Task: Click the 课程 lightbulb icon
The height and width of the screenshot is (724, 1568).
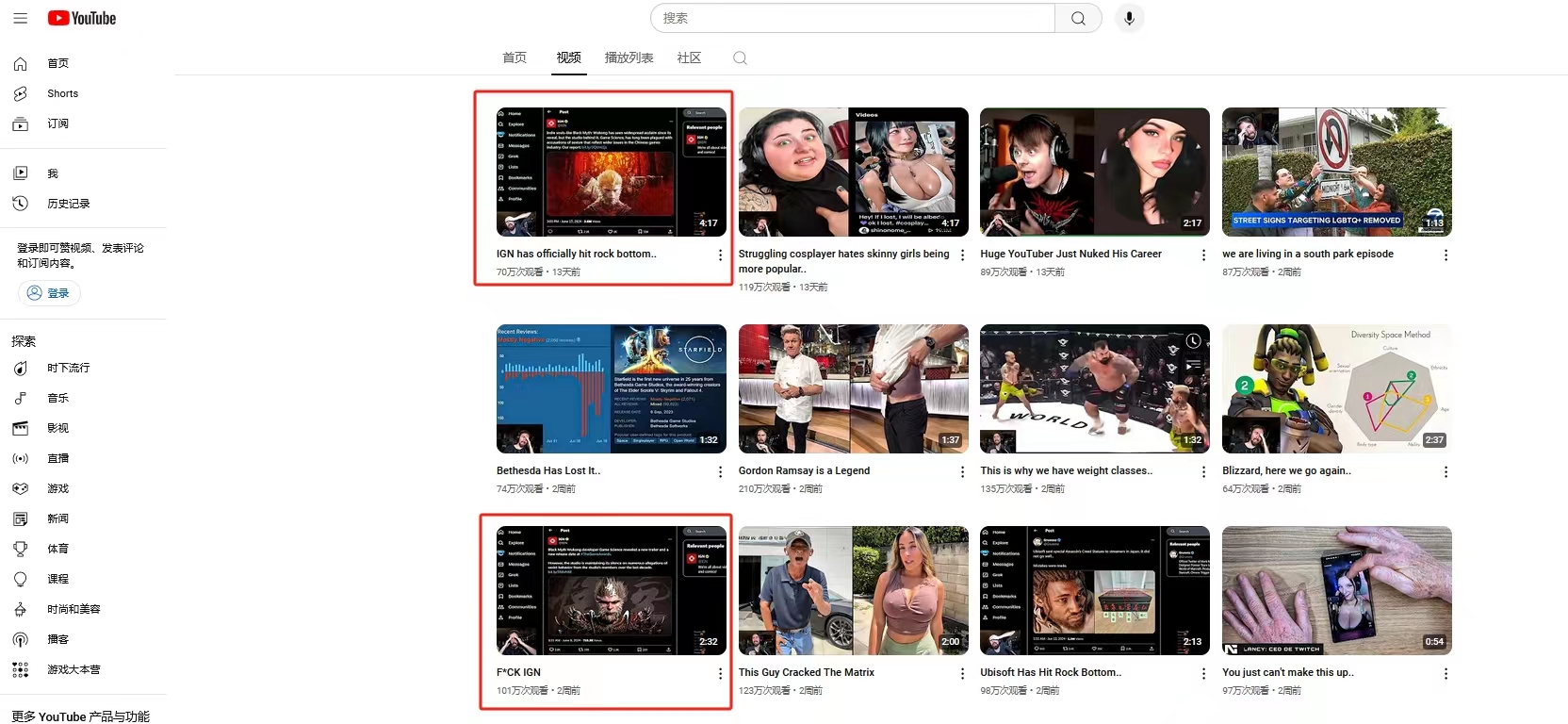Action: pyautogui.click(x=20, y=579)
